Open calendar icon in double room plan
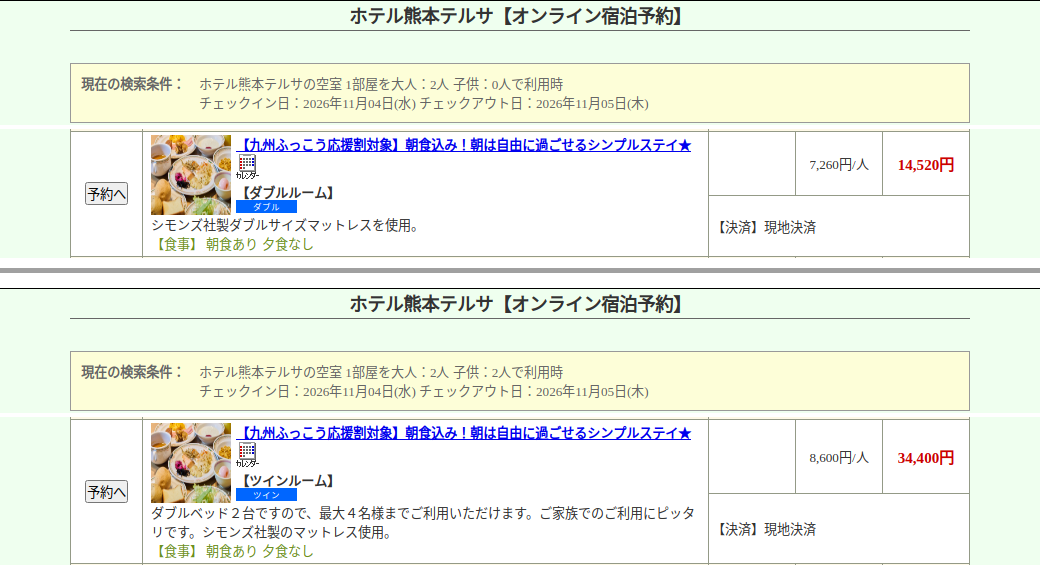This screenshot has width=1040, height=565. 247,166
